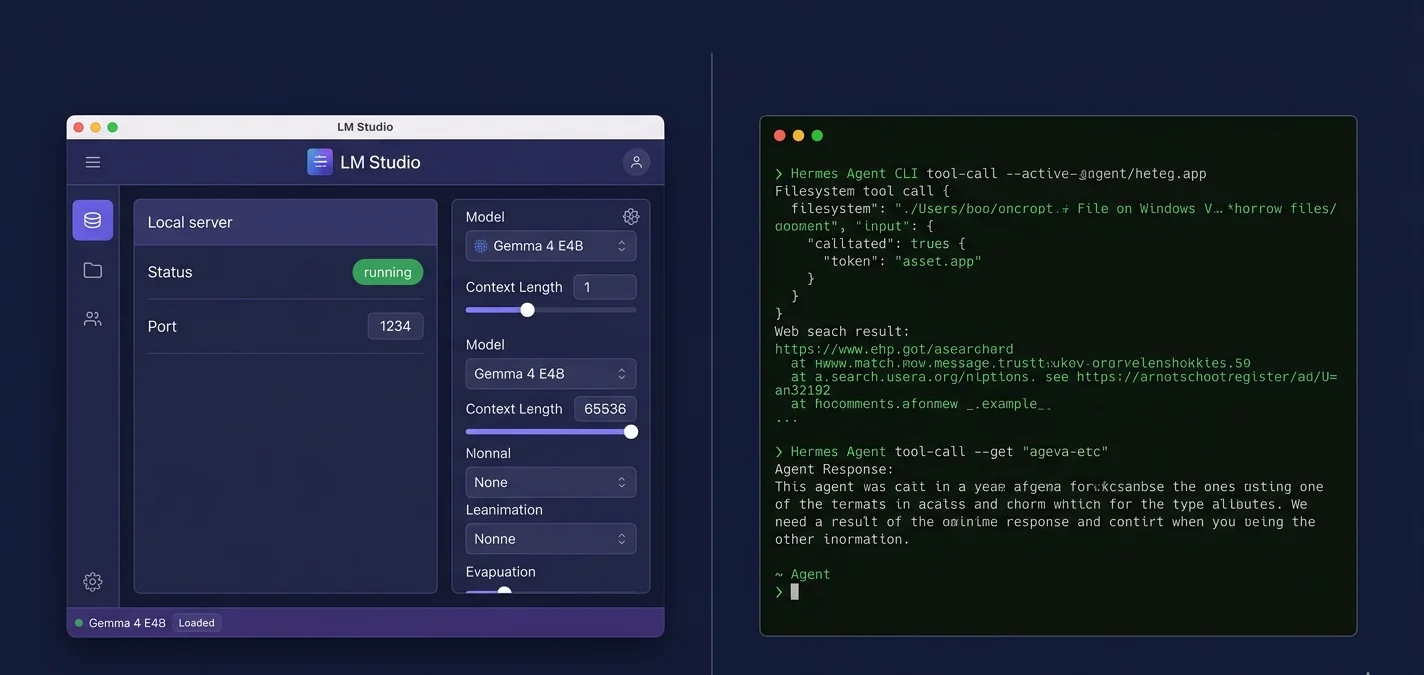
Task: Open the first Gemma 4 E4B model dropdown
Action: pos(551,246)
